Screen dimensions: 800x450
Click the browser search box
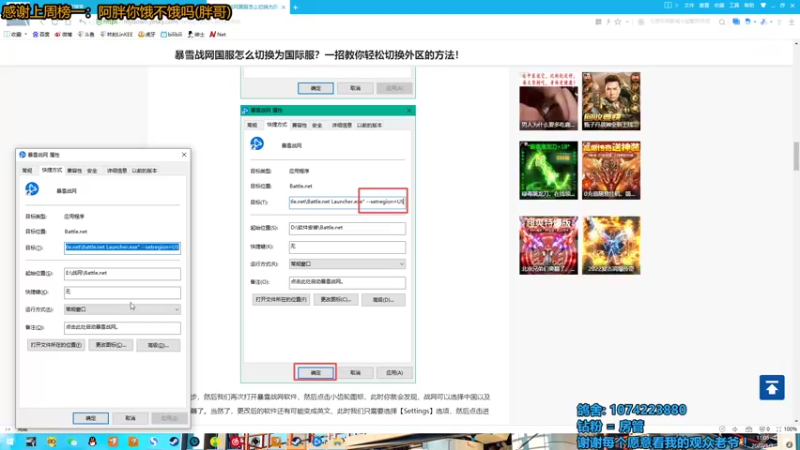(x=680, y=22)
